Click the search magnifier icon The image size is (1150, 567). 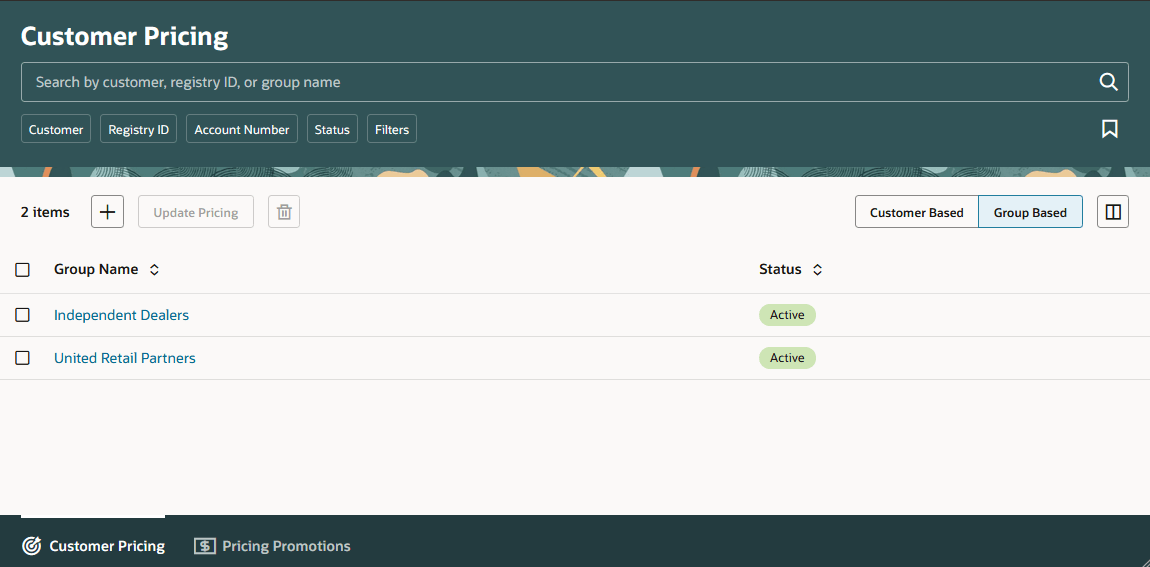[x=1108, y=81]
